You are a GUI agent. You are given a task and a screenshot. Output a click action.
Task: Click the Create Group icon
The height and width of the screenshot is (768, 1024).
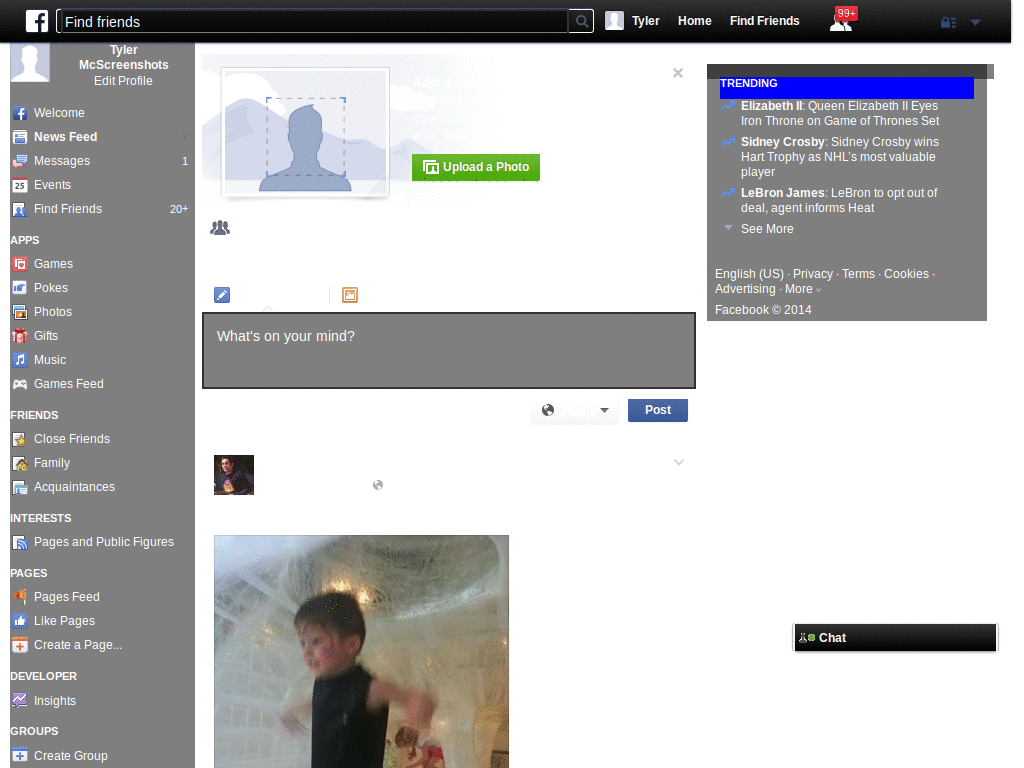pos(20,756)
